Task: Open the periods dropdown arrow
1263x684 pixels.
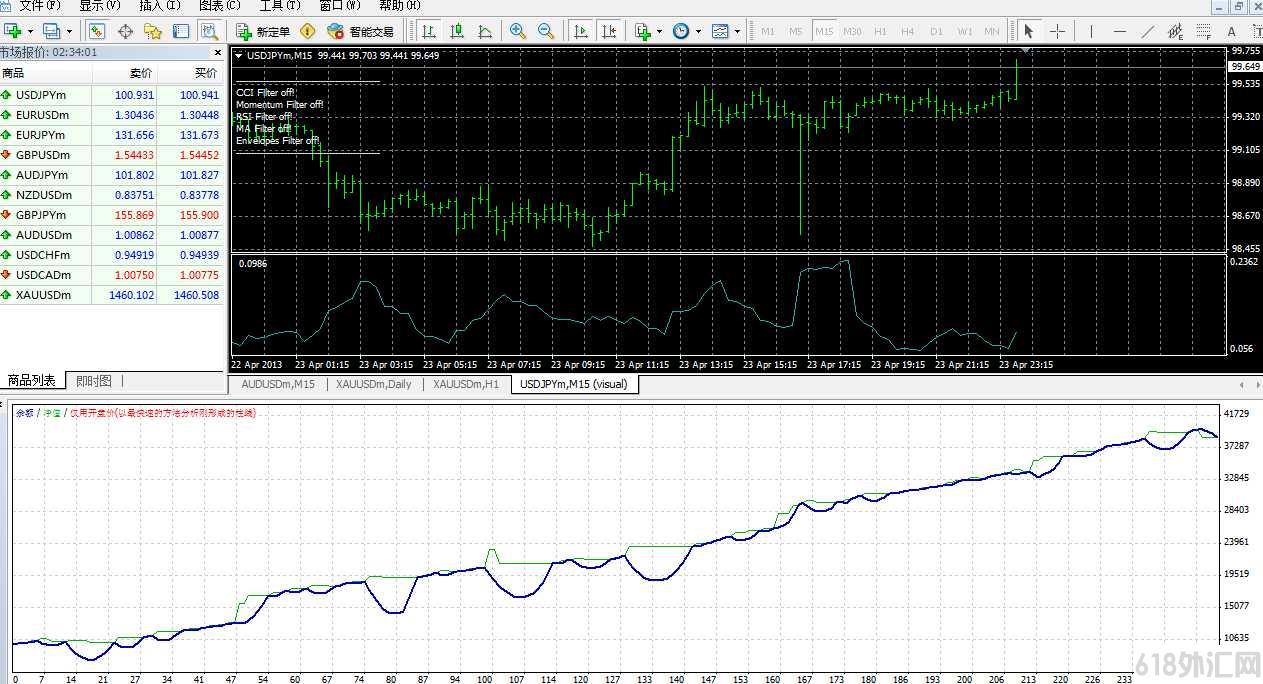Action: [698, 31]
